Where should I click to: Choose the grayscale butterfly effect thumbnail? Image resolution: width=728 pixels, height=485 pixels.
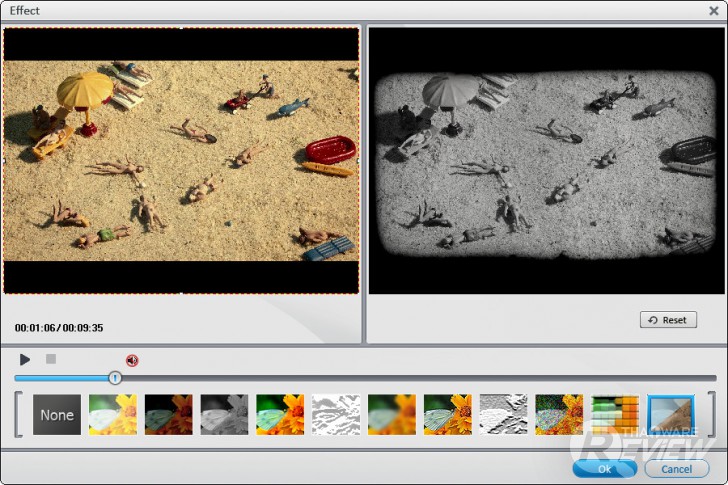click(224, 414)
